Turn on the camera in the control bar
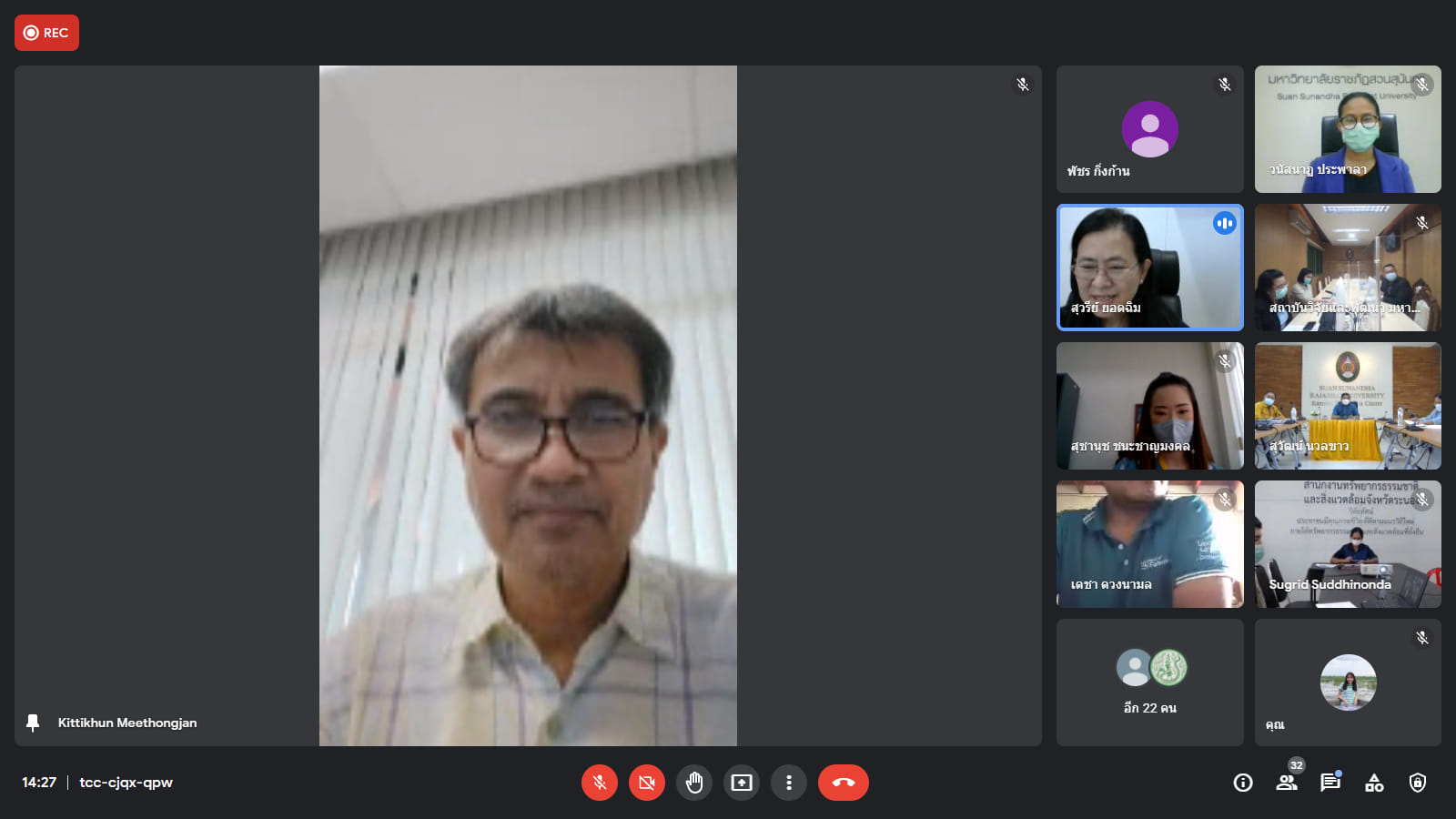This screenshot has width=1456, height=819. 647,783
